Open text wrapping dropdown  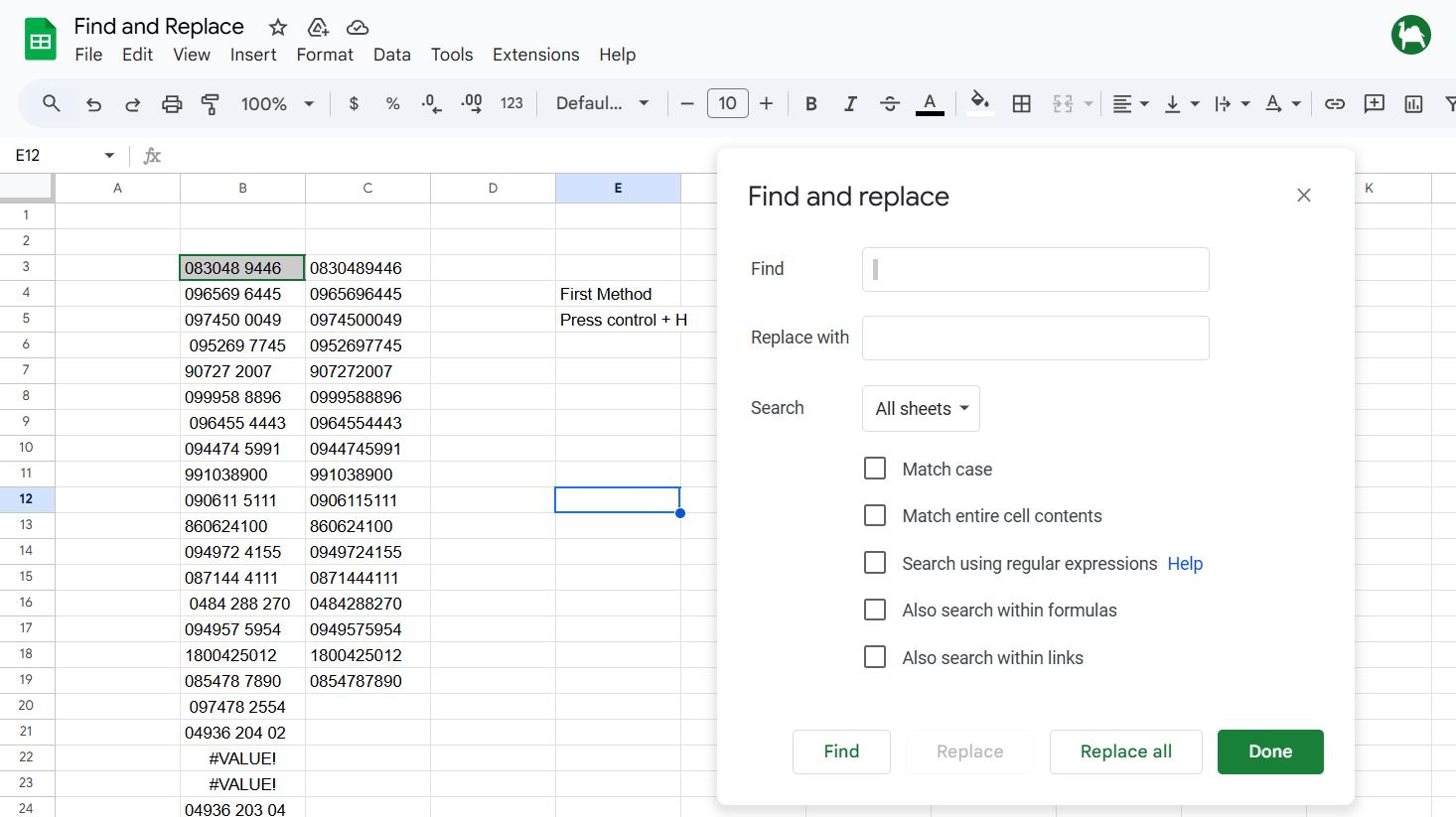click(1233, 103)
